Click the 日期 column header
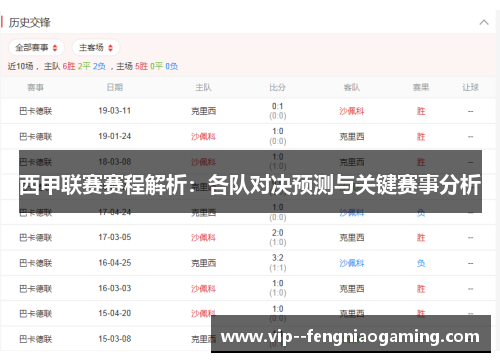 click(115, 88)
